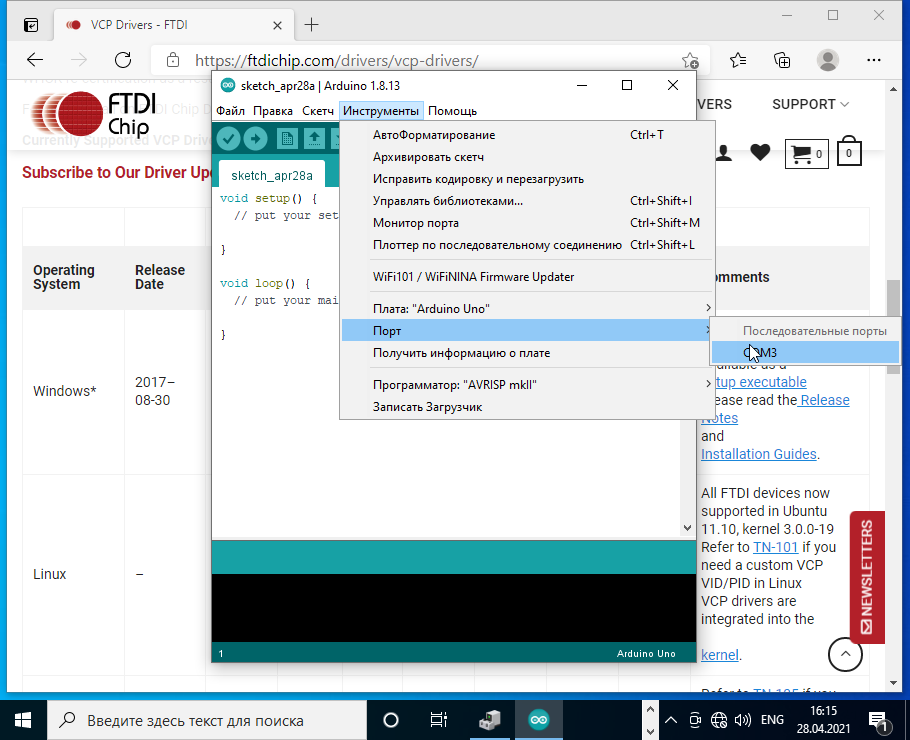910x740 pixels.
Task: Click the Verify sketch checkmark icon
Action: [229, 139]
